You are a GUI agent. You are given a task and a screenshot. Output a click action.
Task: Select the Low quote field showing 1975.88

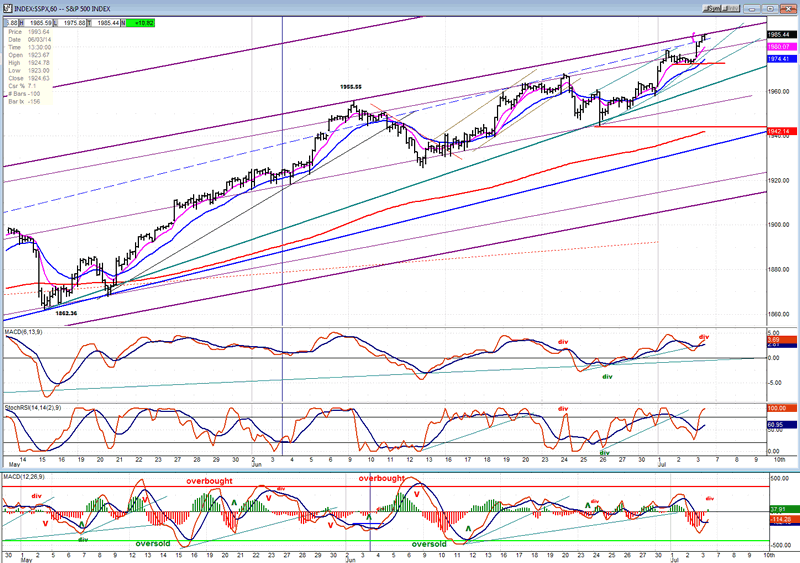coord(72,23)
